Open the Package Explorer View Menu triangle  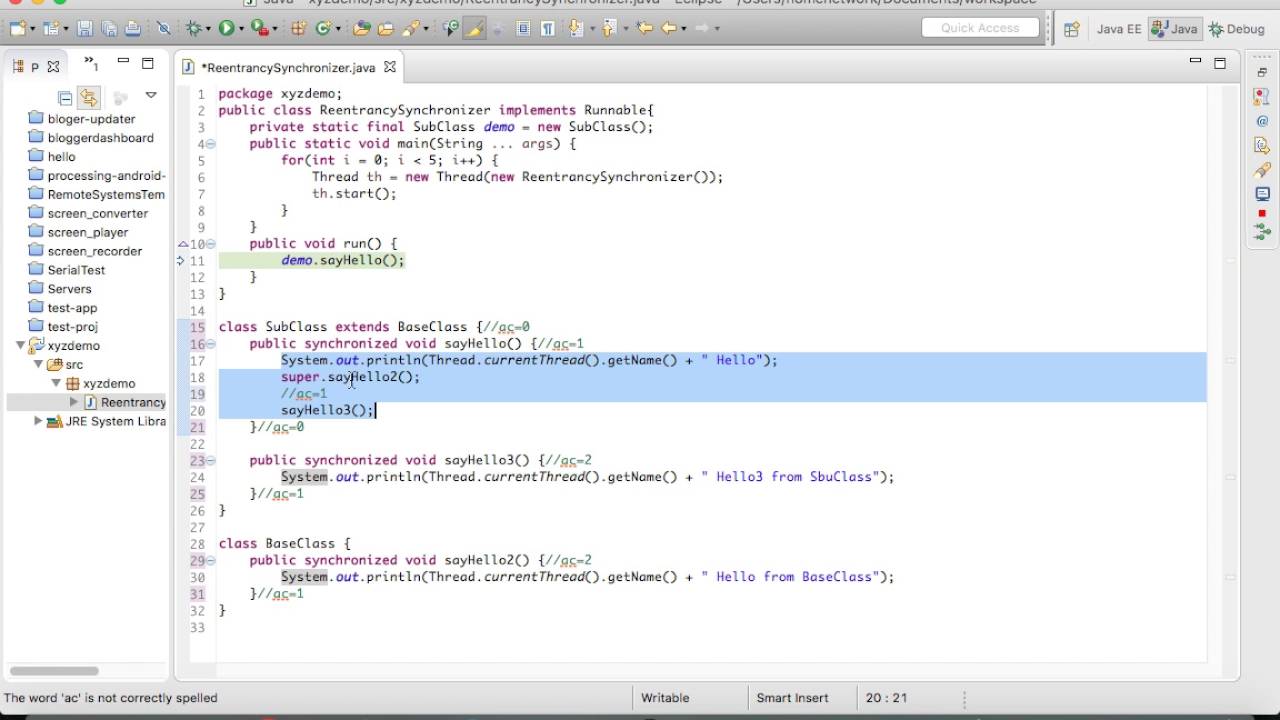pos(151,96)
